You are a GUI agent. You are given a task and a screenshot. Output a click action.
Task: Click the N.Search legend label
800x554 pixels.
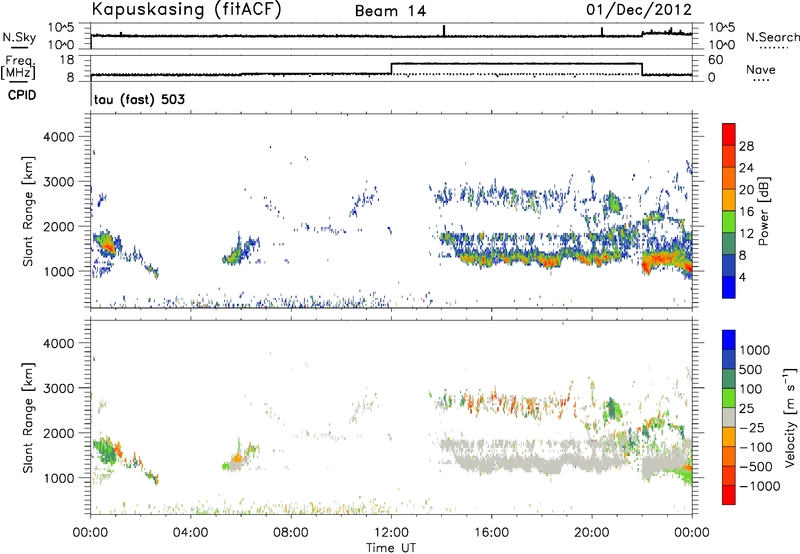[x=772, y=37]
